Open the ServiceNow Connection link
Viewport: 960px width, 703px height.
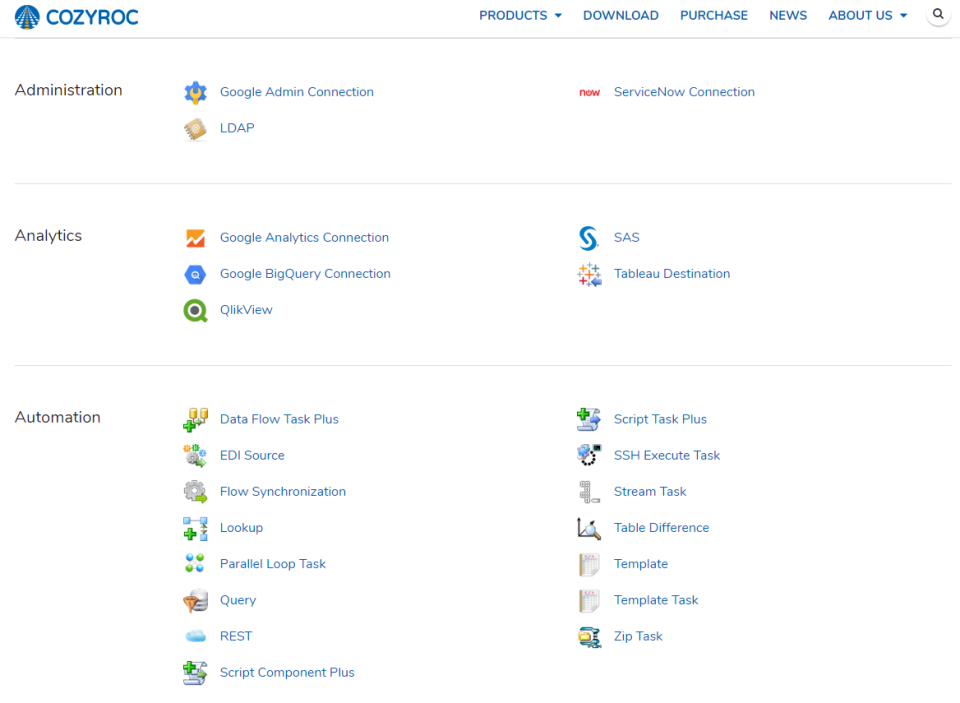click(x=684, y=91)
